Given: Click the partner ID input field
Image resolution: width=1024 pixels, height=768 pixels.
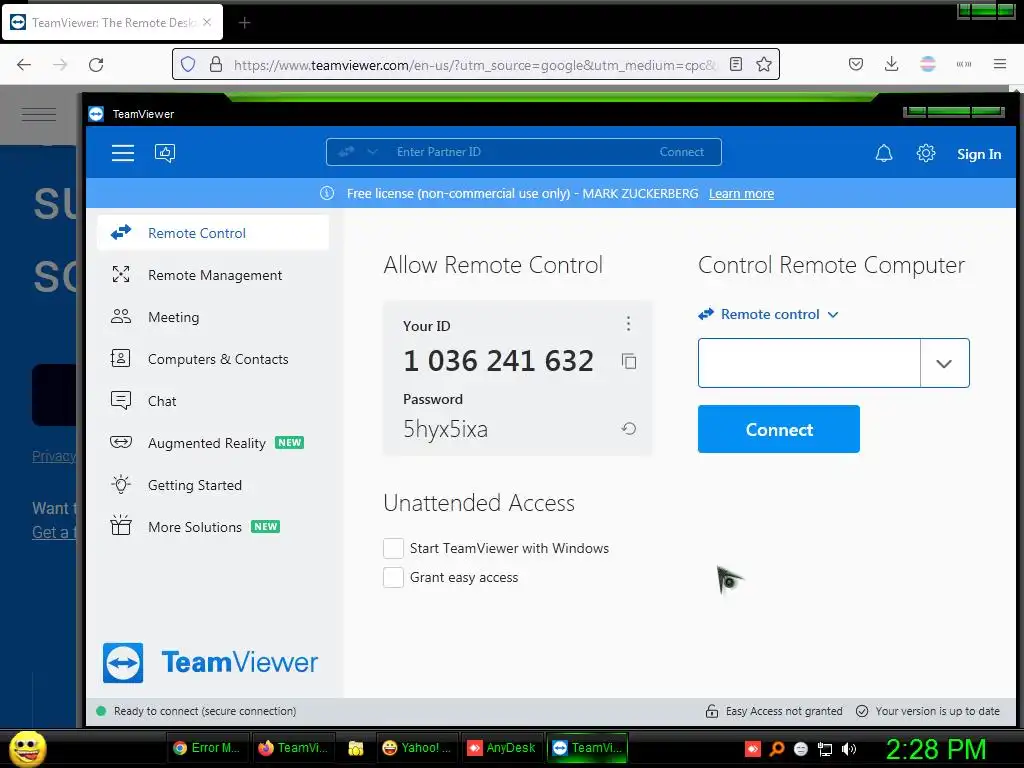Looking at the screenshot, I should [x=809, y=363].
